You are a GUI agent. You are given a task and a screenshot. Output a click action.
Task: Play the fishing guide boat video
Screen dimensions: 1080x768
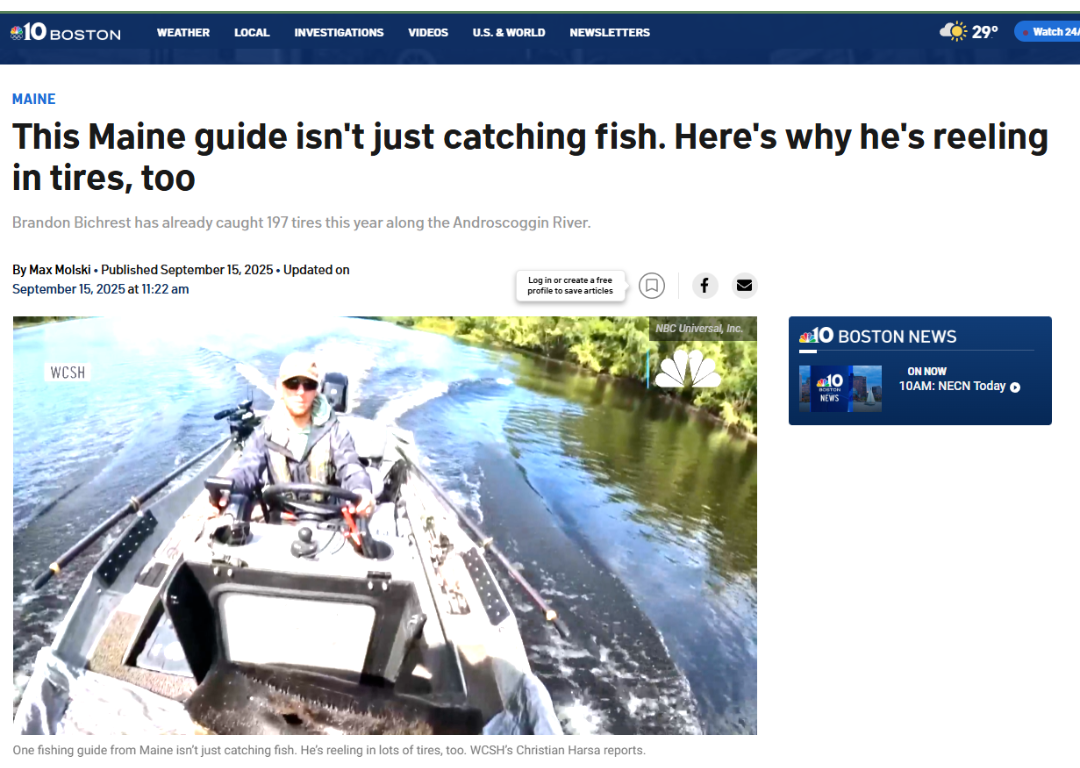coord(384,525)
